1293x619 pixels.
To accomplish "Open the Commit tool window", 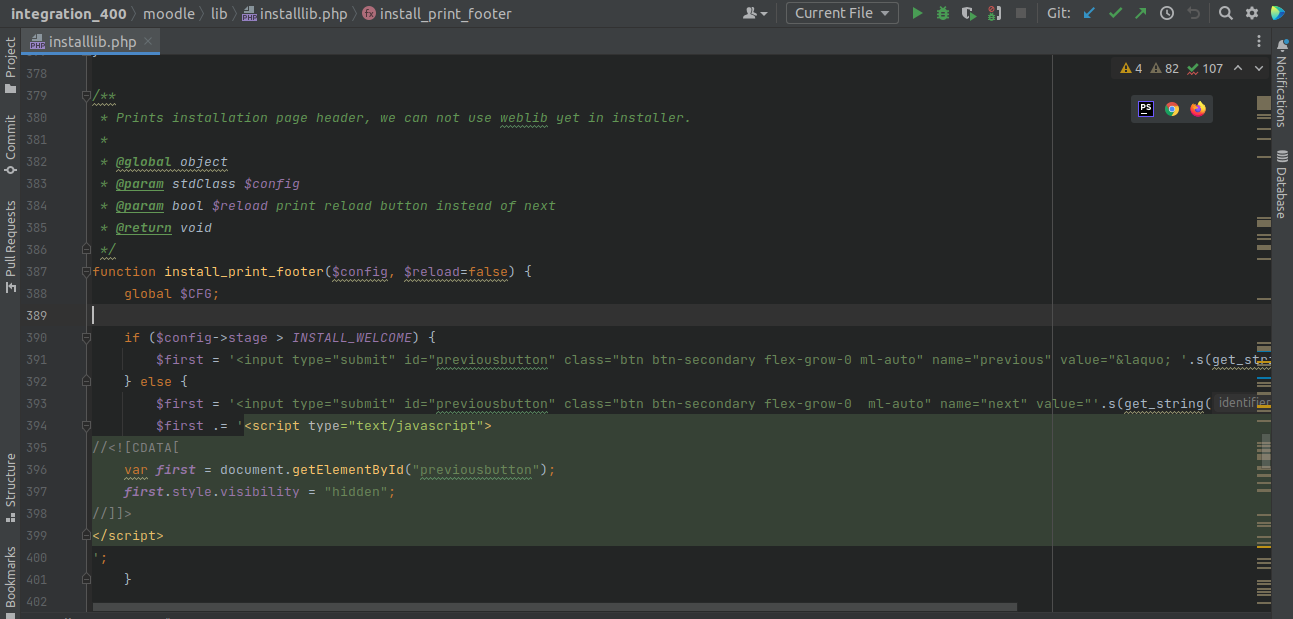I will [x=10, y=145].
